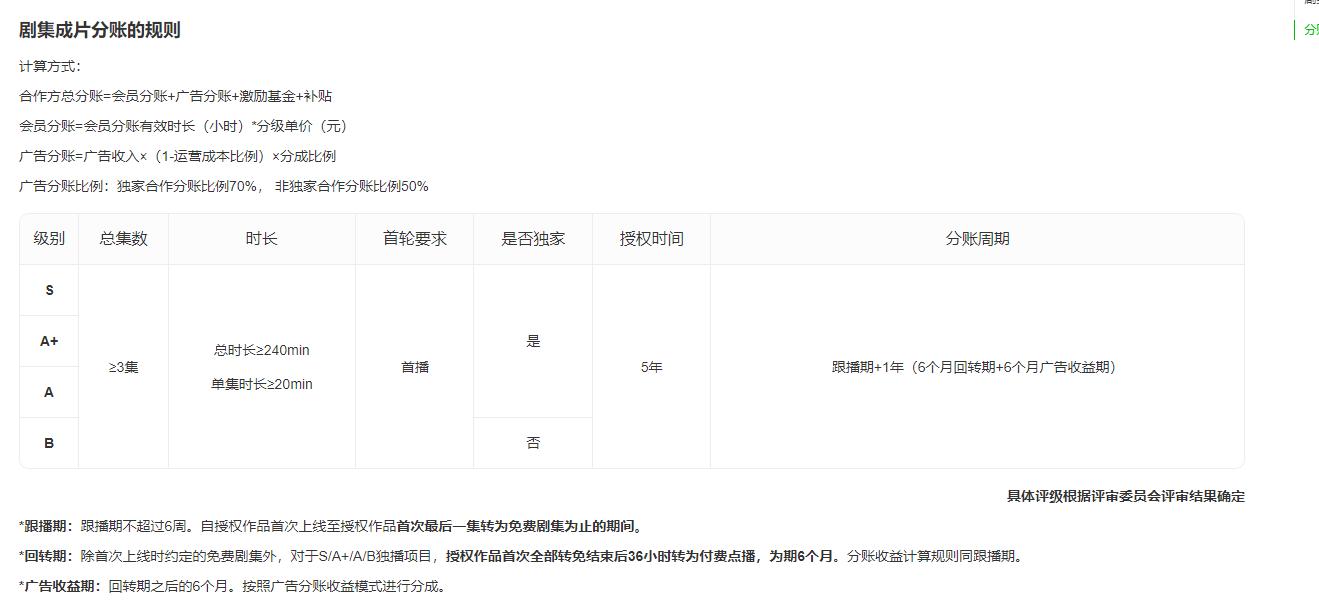The height and width of the screenshot is (606, 1319).
Task: Click the 是 cell under 是否独家
Action: [533, 340]
